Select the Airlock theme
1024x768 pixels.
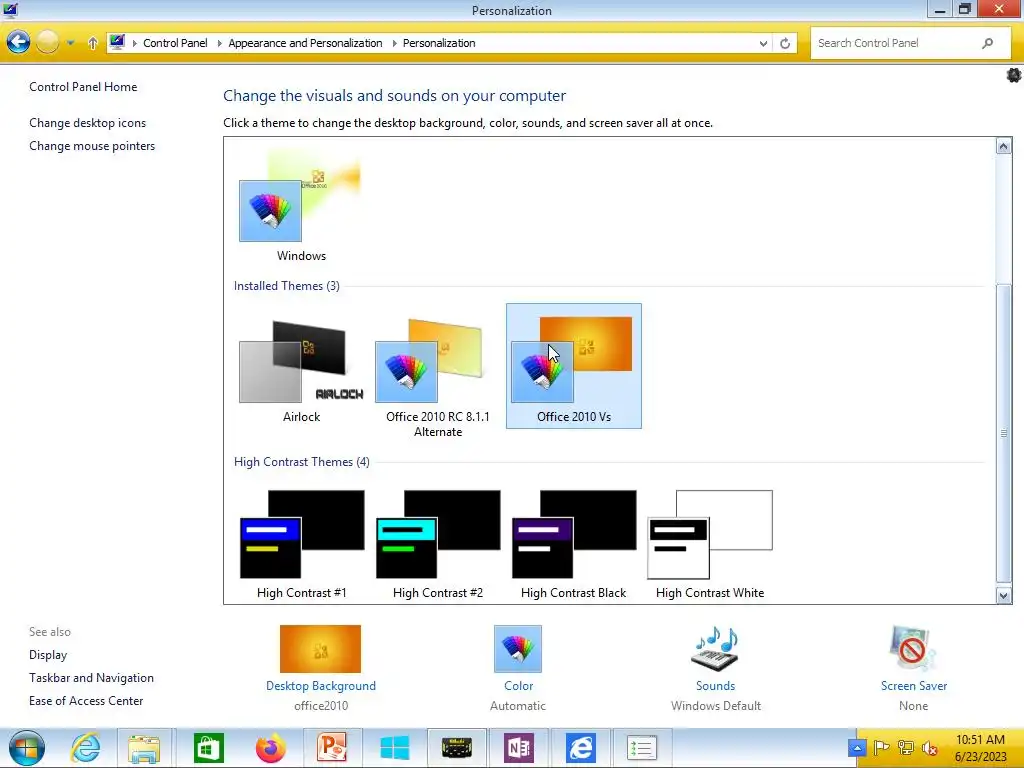(x=301, y=368)
